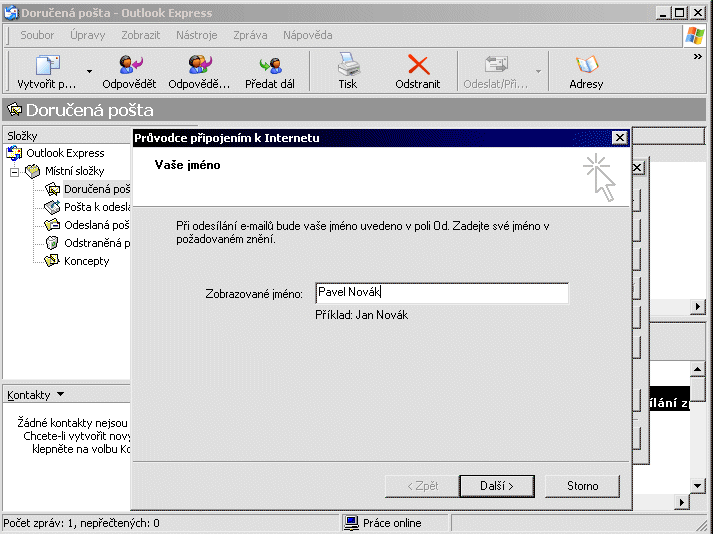
Task: Minimize the Outlook Express window
Action: [x=663, y=12]
